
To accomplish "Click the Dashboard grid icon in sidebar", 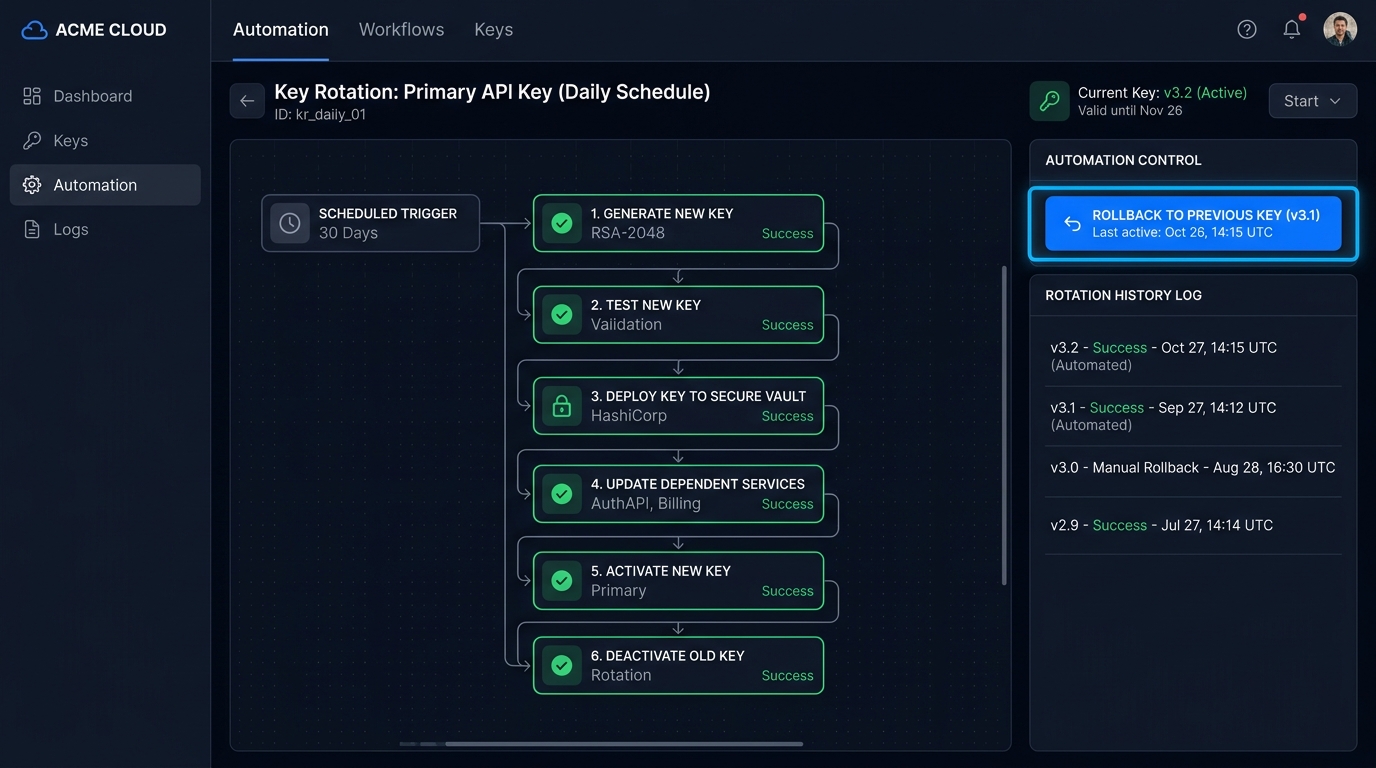I will pyautogui.click(x=32, y=96).
